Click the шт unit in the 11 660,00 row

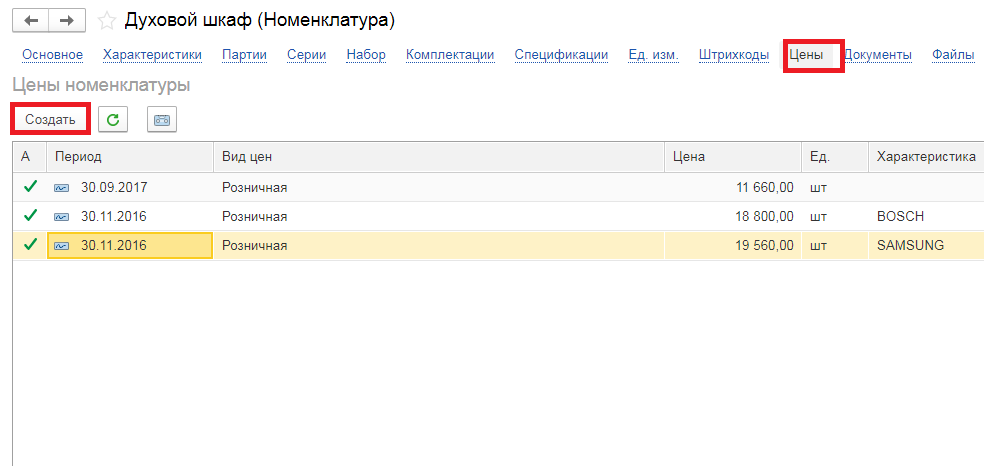[818, 188]
